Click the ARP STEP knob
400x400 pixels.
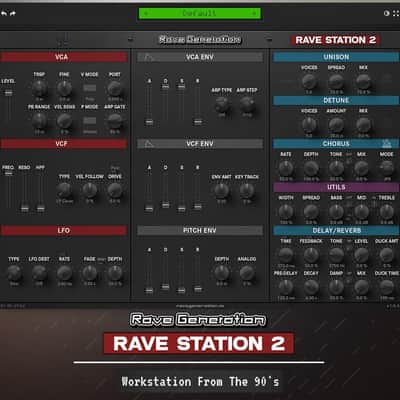click(247, 104)
